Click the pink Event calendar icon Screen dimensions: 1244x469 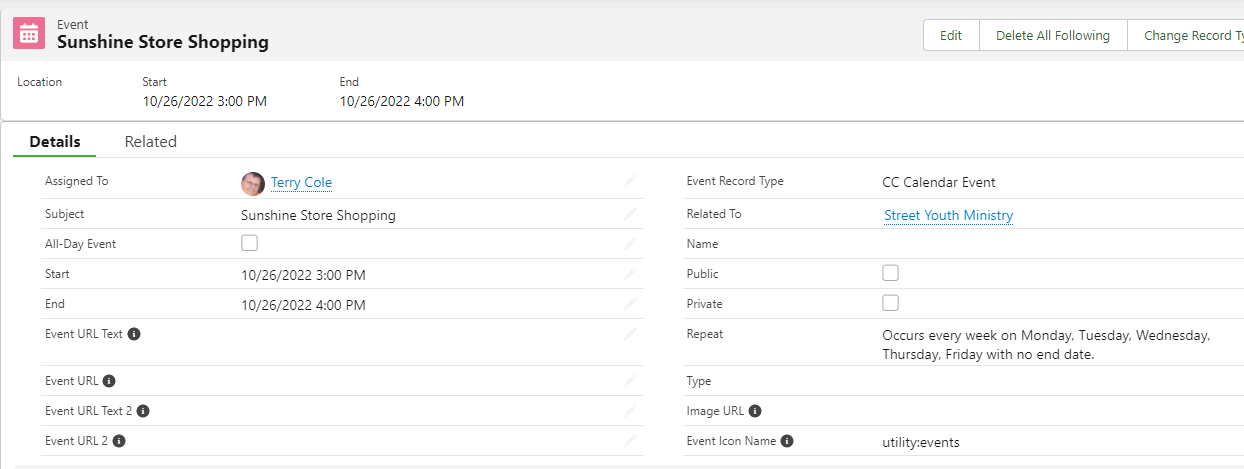click(29, 33)
